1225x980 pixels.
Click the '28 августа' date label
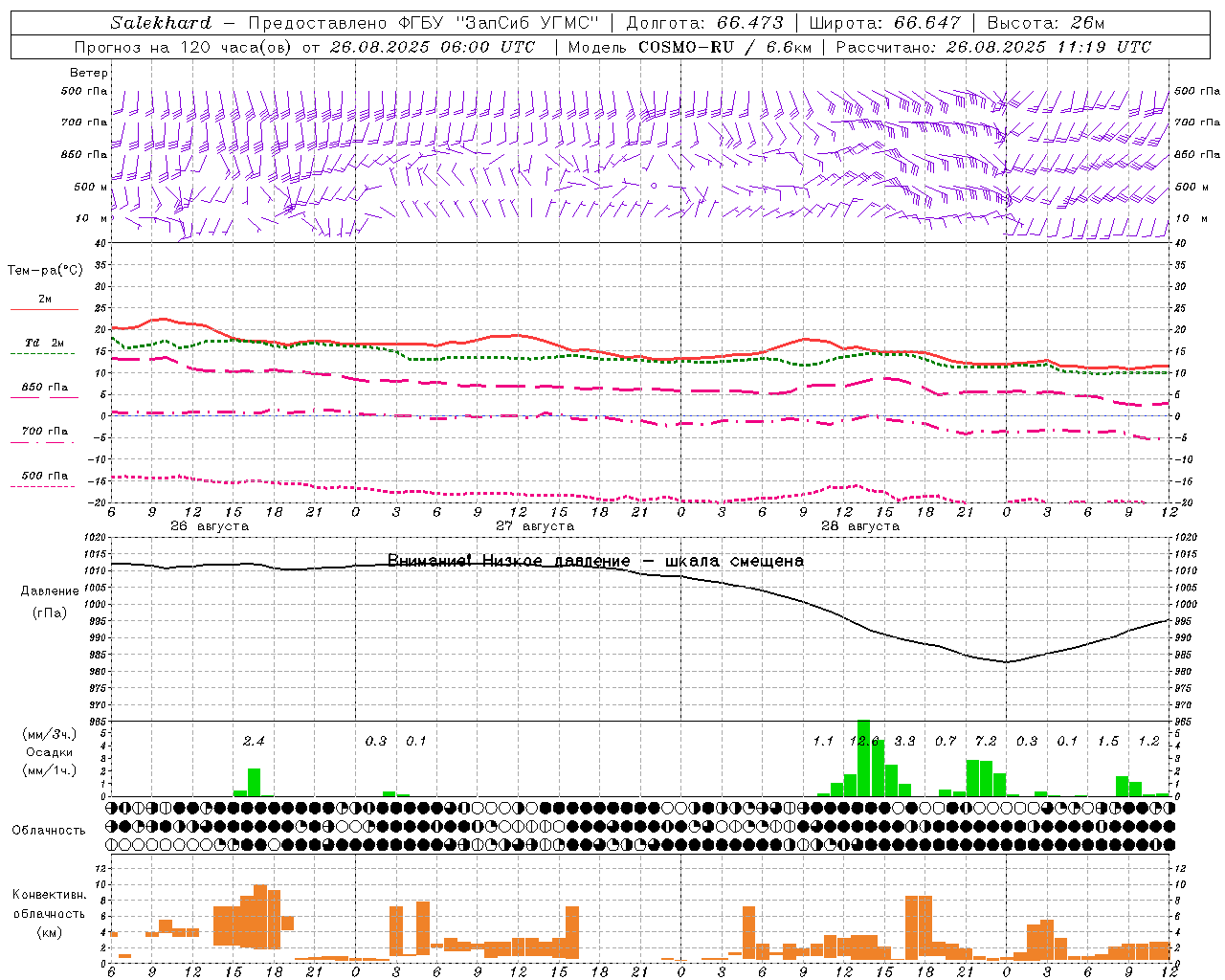tap(860, 526)
